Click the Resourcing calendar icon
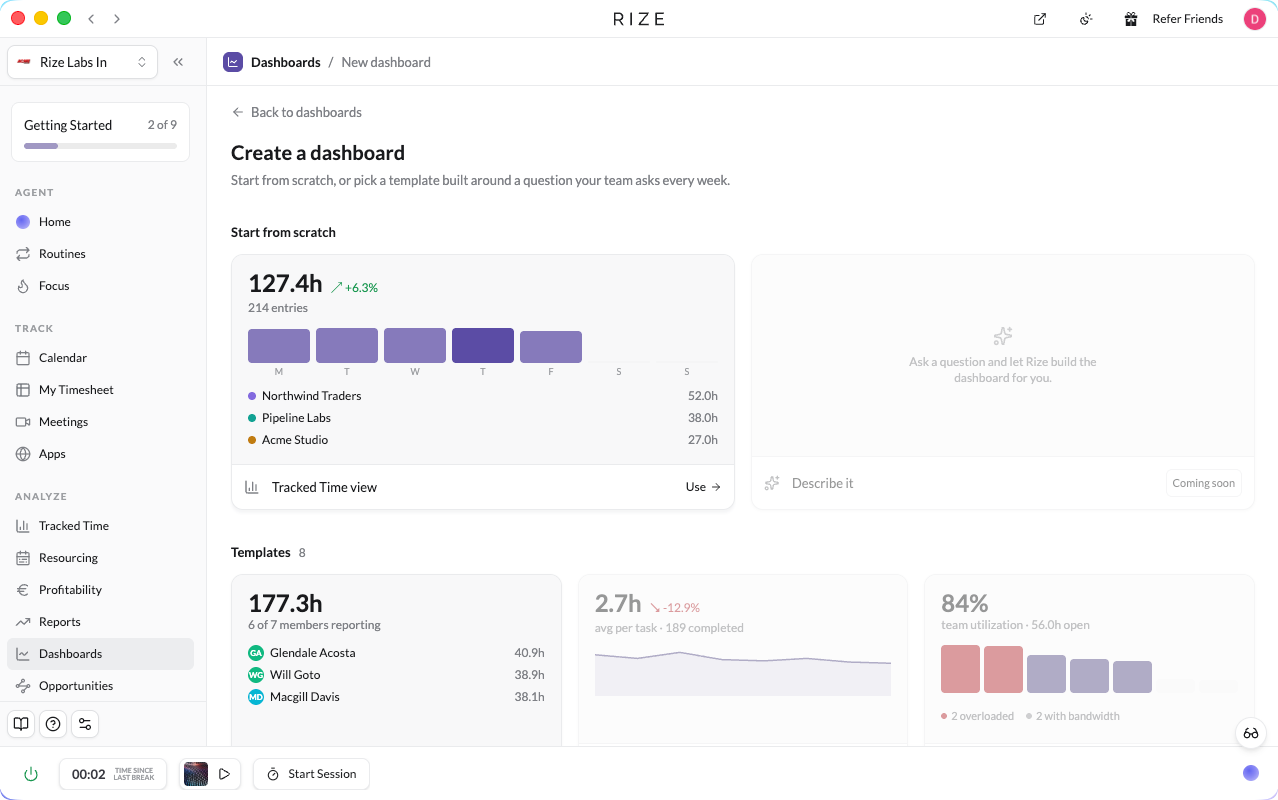1278x800 pixels. coord(23,558)
